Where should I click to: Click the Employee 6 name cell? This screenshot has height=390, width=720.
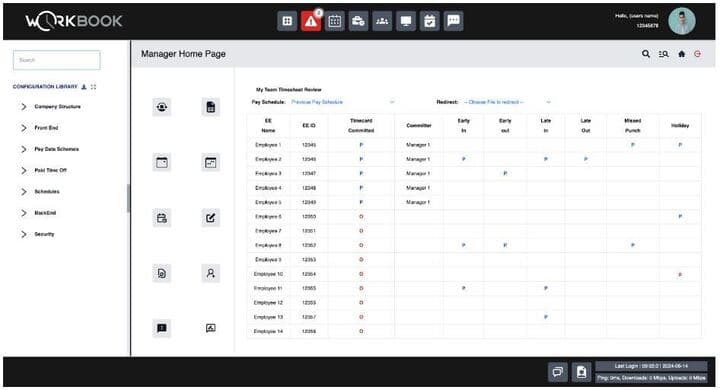tap(268, 216)
